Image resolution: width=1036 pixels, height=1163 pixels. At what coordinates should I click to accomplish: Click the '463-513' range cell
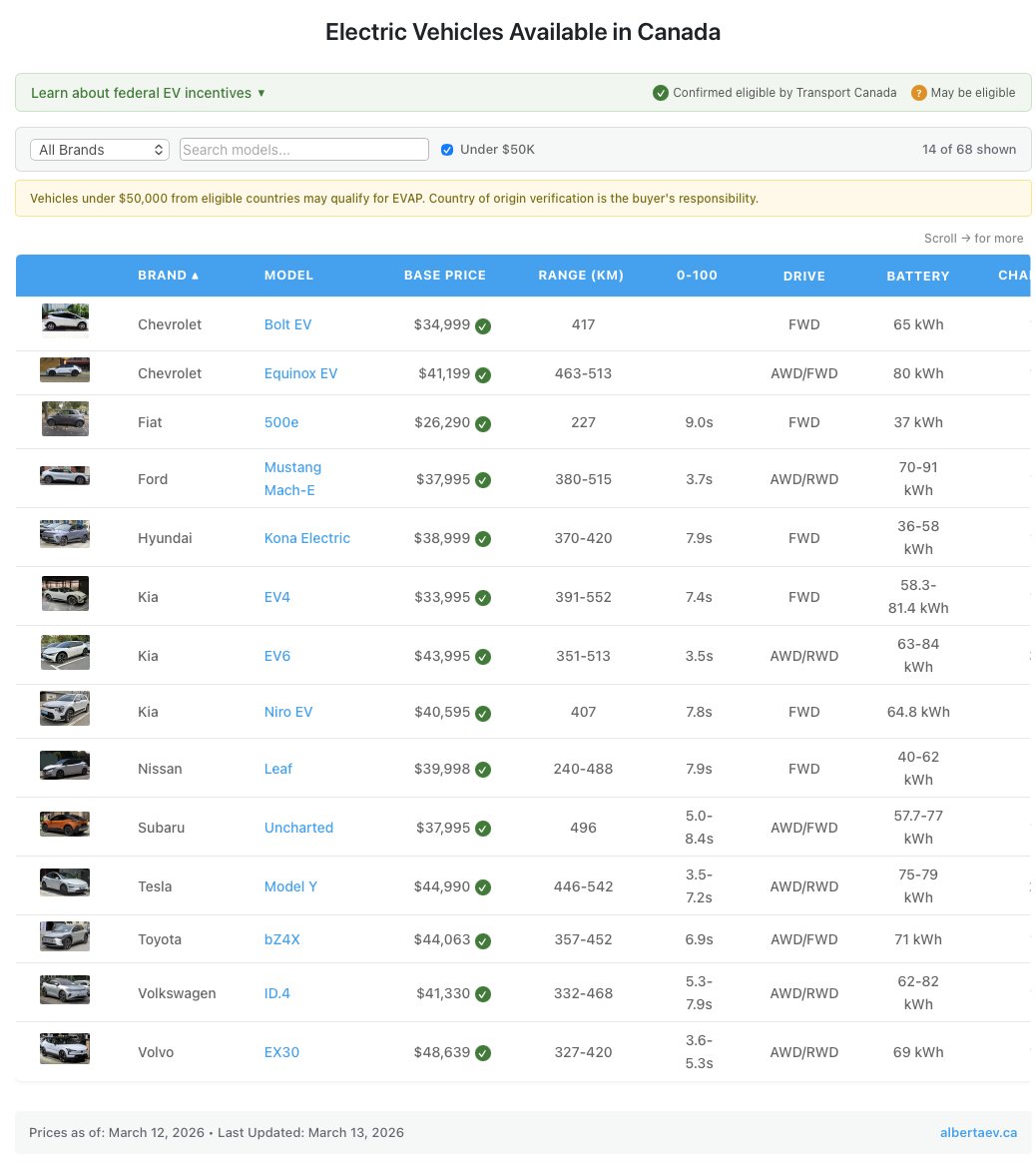click(x=583, y=373)
